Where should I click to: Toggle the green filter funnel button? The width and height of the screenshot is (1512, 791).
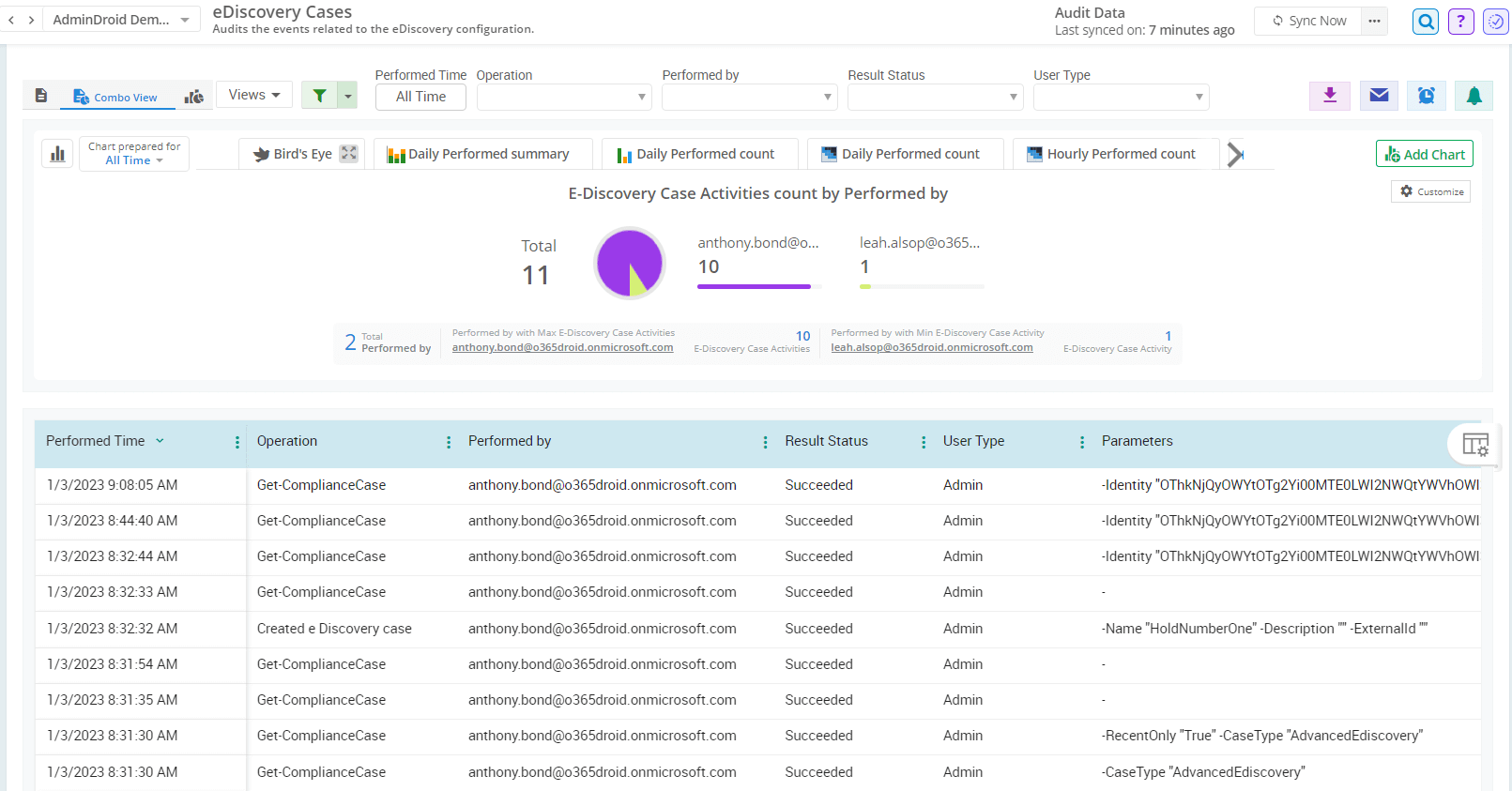tap(320, 96)
